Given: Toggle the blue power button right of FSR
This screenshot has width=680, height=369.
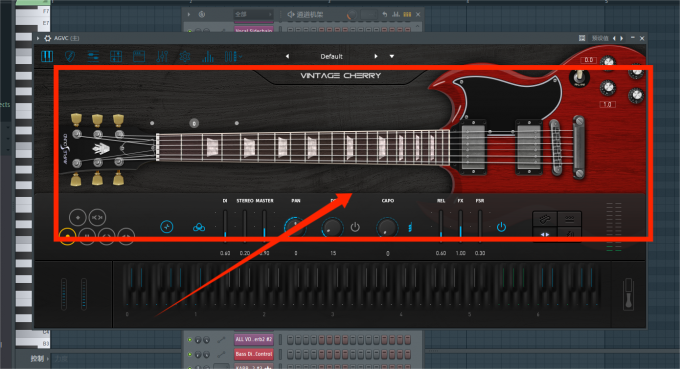Looking at the screenshot, I should tap(501, 227).
